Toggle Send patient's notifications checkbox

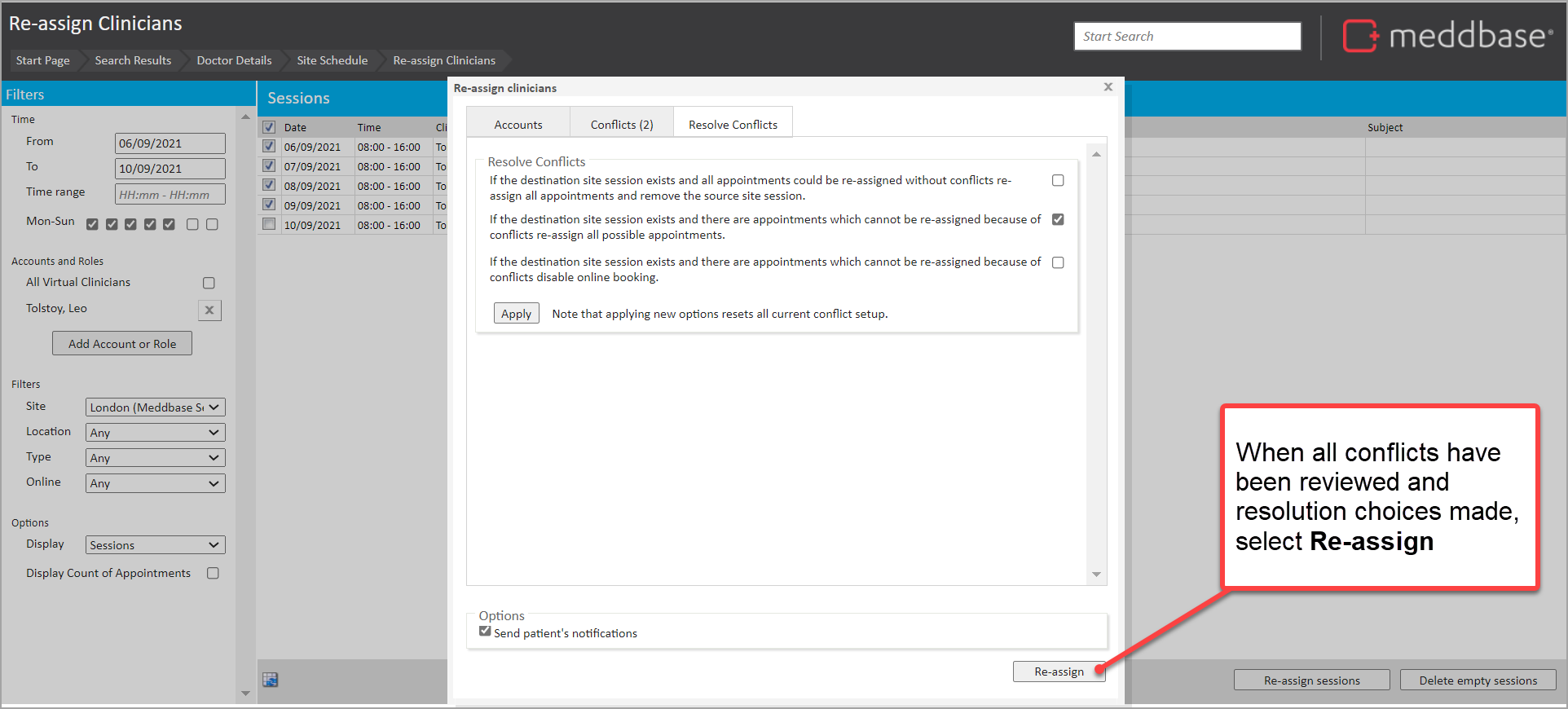486,632
